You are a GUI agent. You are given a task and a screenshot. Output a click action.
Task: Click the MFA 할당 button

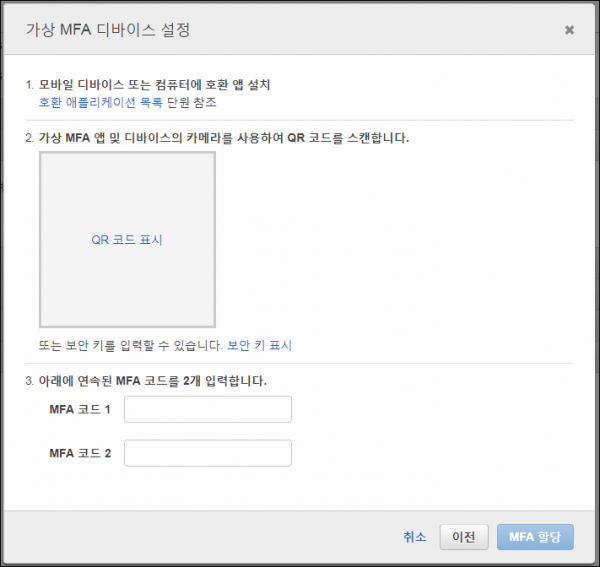click(535, 537)
